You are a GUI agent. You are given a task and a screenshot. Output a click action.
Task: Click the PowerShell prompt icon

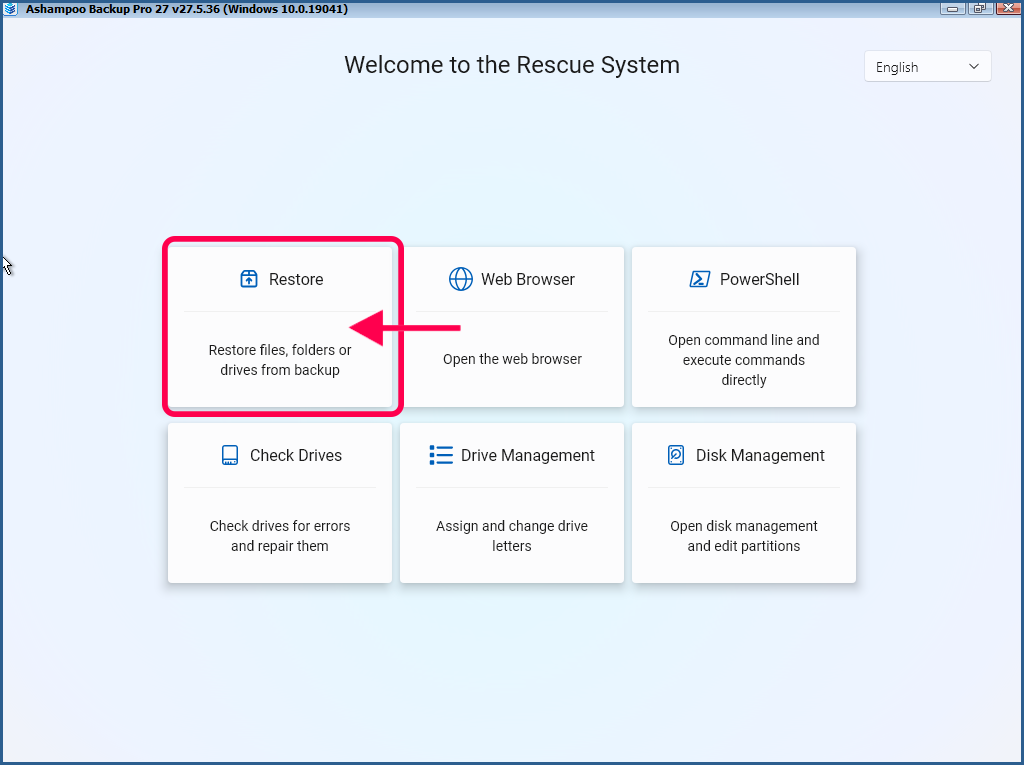pos(699,279)
